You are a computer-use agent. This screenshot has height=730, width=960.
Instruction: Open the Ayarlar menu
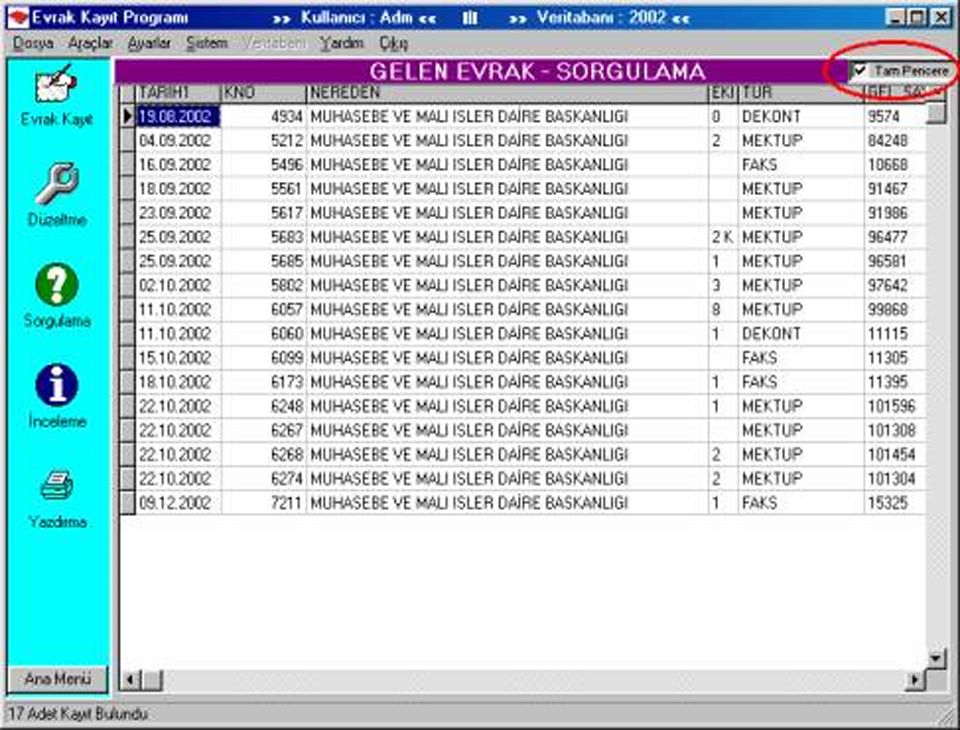149,43
